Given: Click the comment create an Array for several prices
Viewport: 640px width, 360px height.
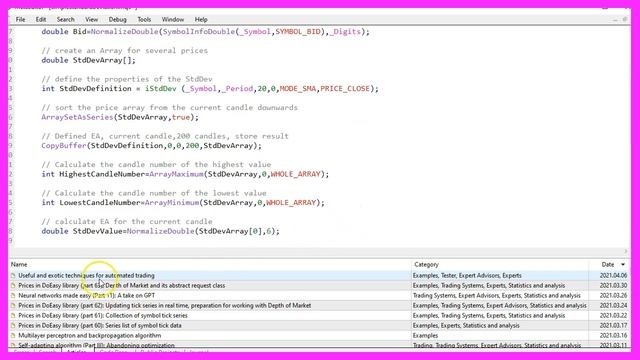Looking at the screenshot, I should (124, 51).
